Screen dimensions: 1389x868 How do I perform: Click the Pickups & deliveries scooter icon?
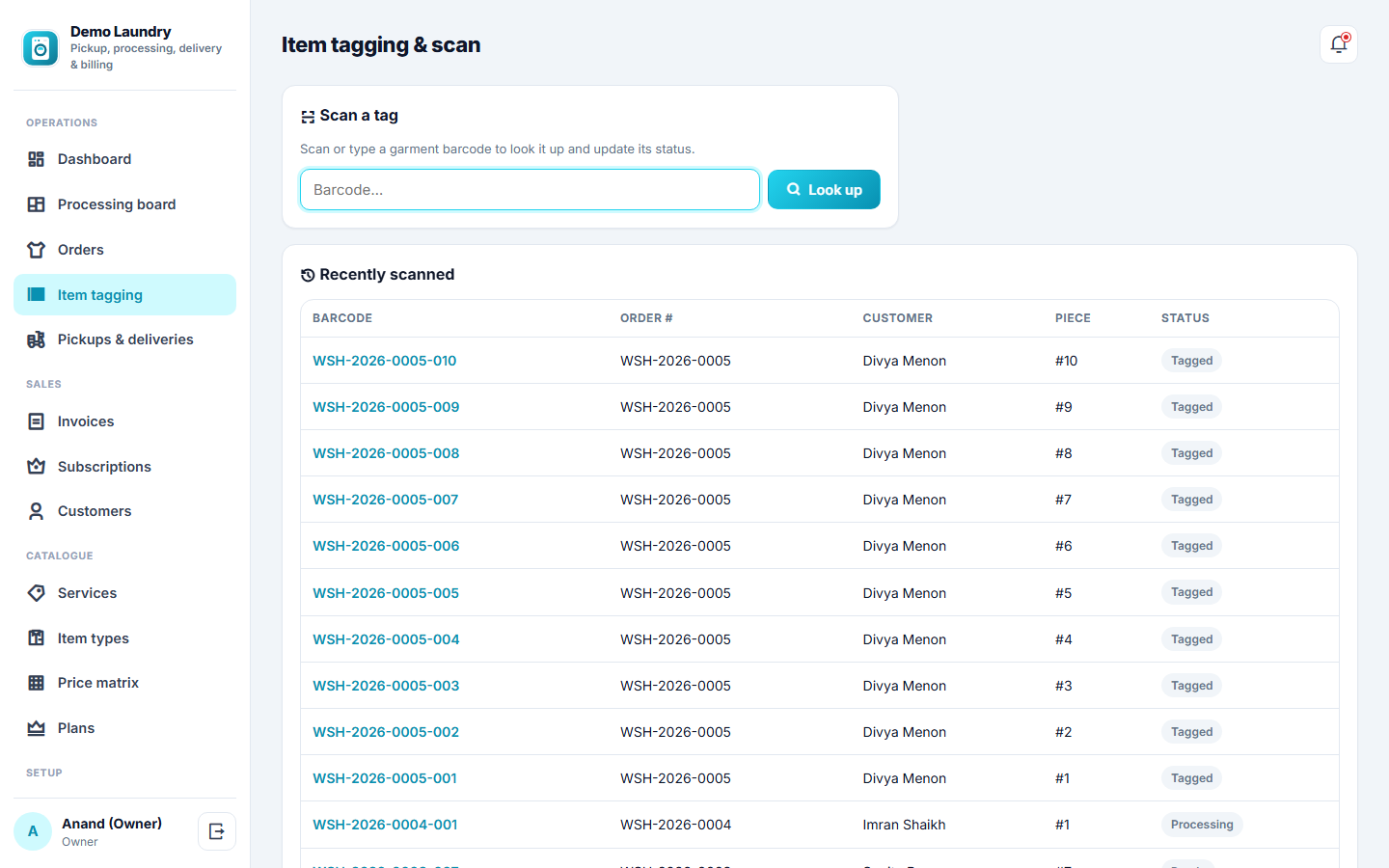click(37, 339)
